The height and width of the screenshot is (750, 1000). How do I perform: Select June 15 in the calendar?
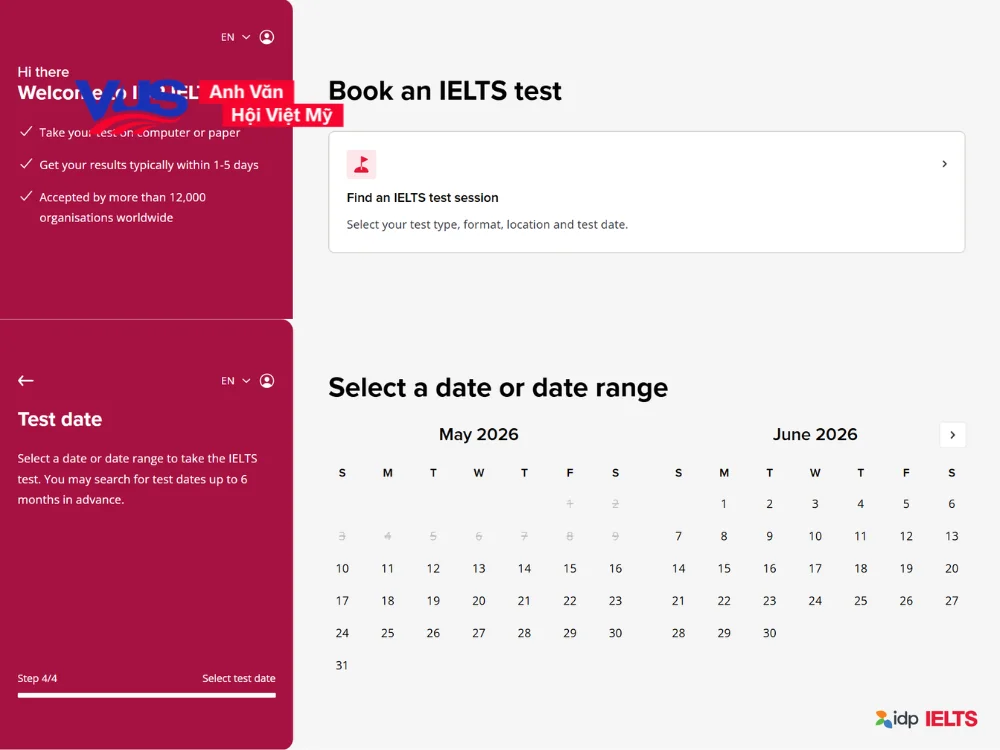point(724,568)
